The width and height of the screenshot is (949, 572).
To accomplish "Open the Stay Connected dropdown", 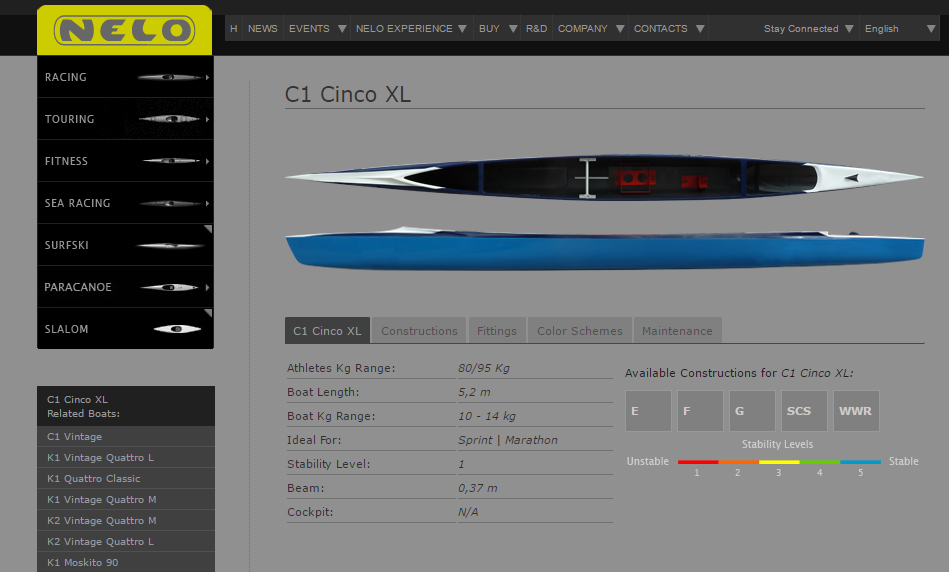I will click(809, 28).
